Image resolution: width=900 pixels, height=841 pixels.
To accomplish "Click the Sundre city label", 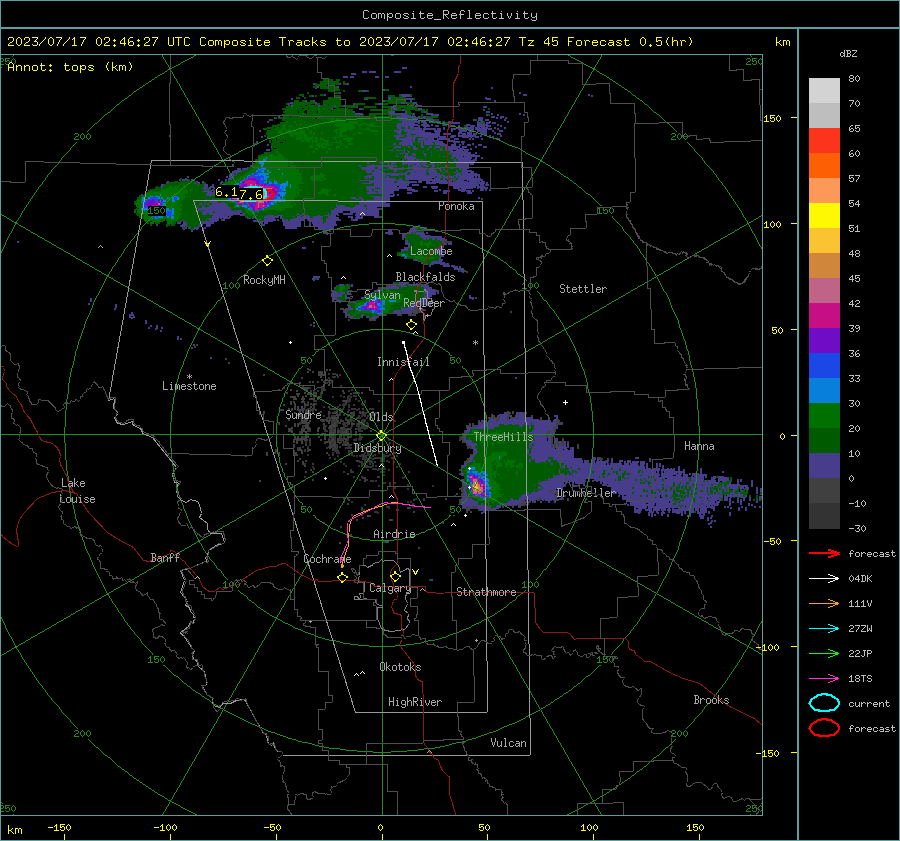I will pyautogui.click(x=303, y=414).
